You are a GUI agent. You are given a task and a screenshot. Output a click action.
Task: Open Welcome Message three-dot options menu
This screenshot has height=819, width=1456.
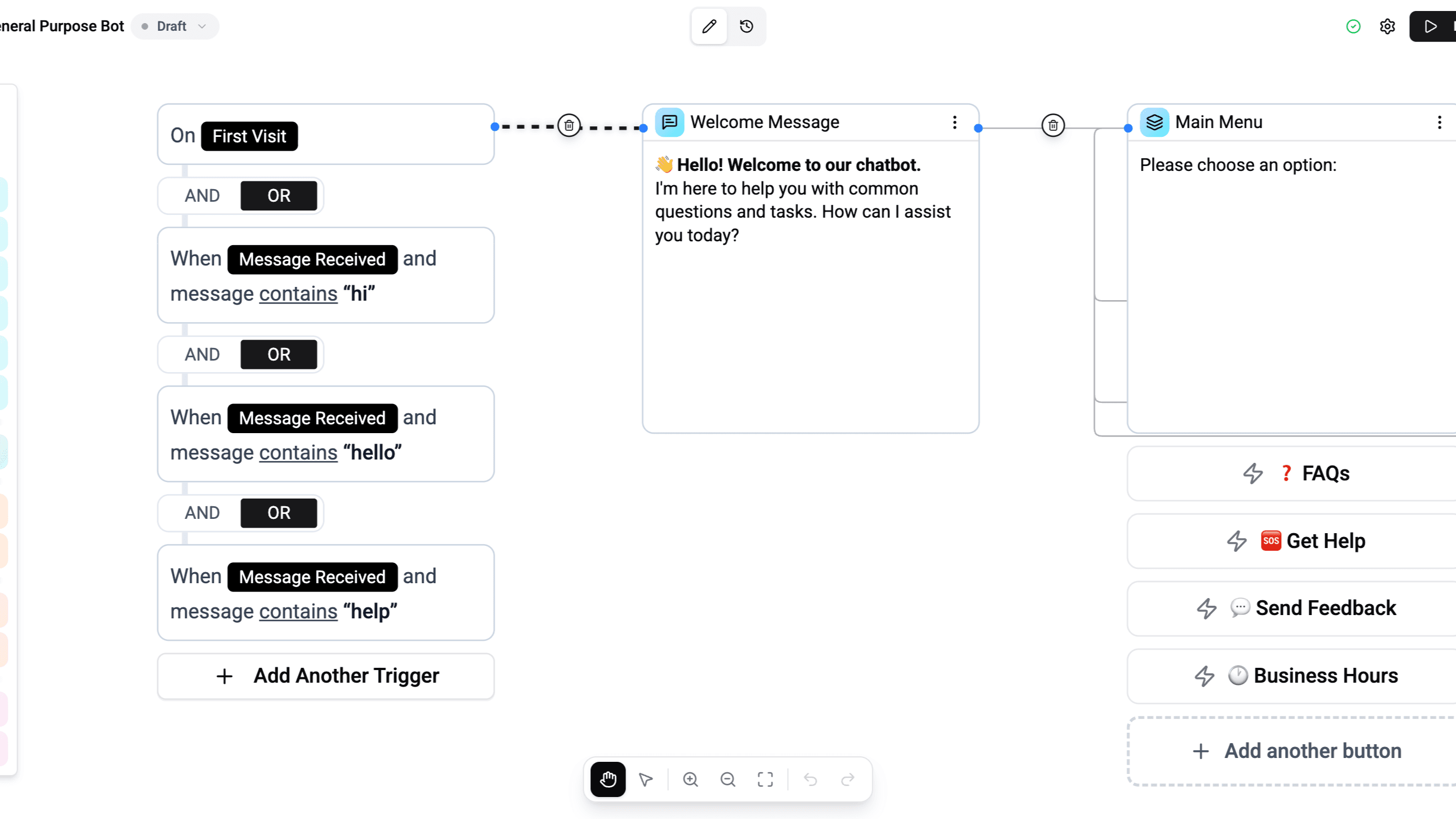[x=954, y=122]
